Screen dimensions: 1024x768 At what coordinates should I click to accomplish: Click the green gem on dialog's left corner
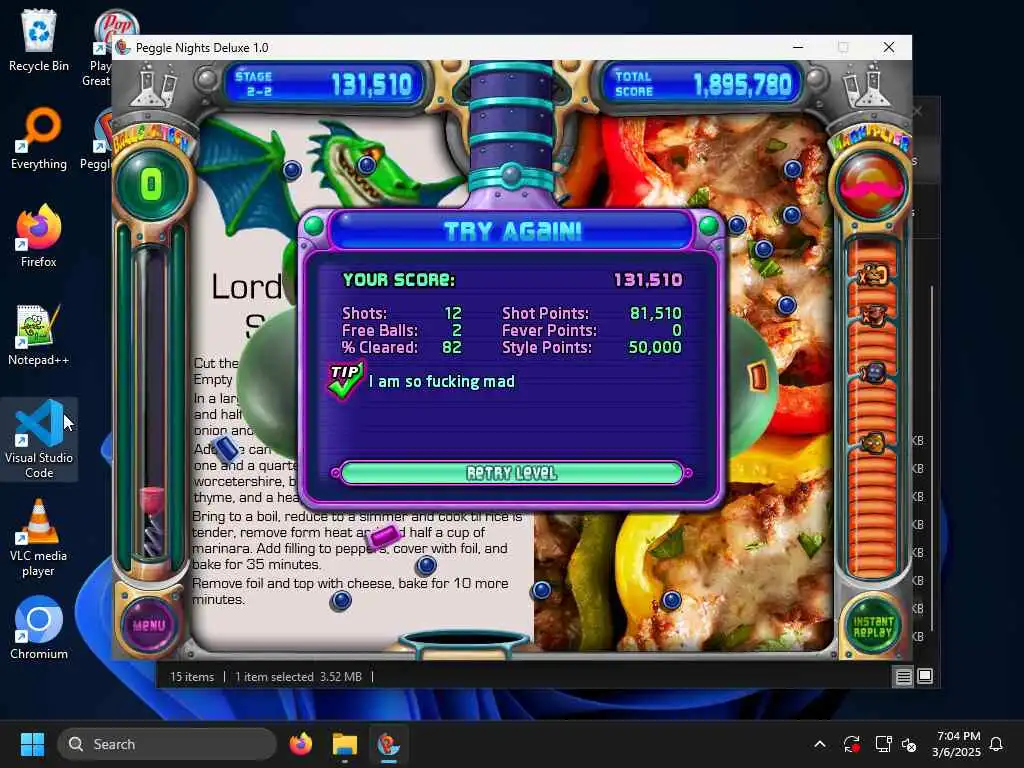tap(313, 226)
